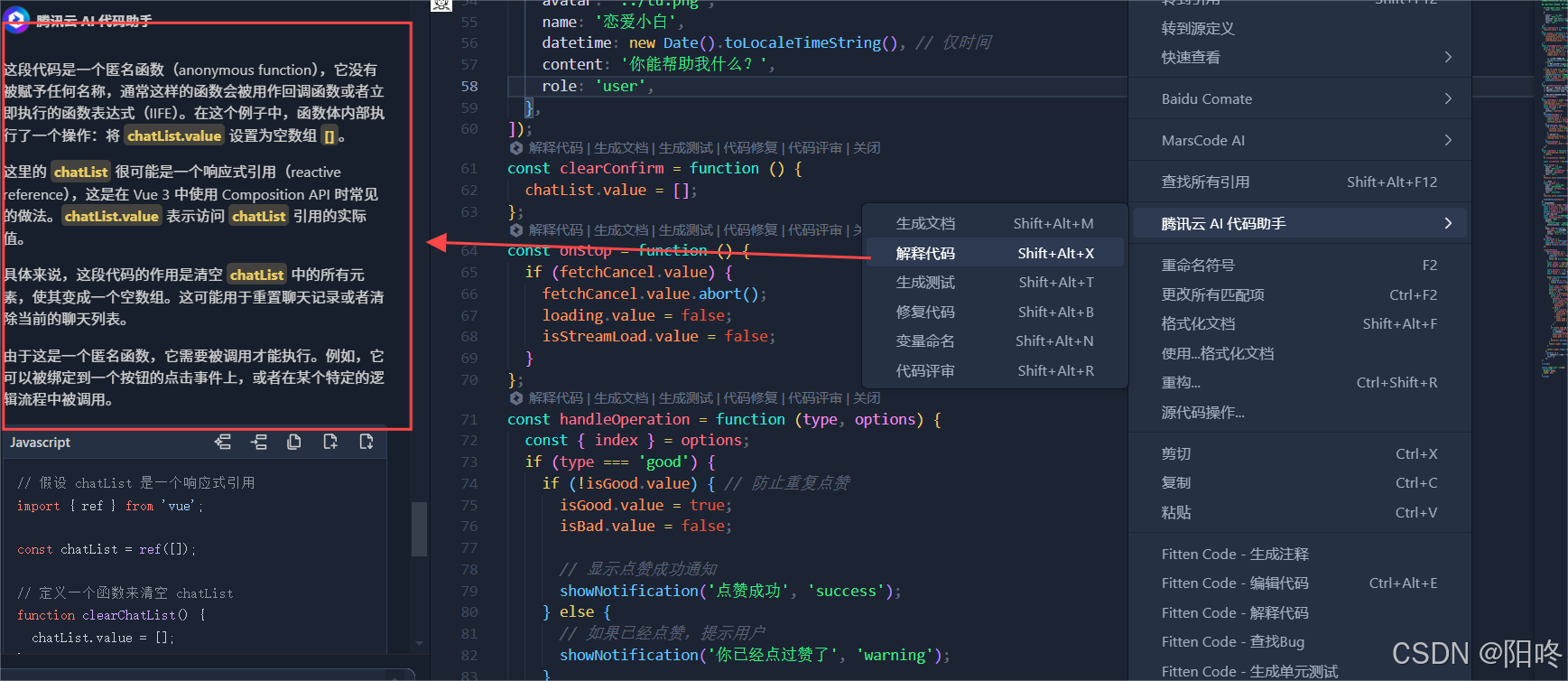The width and height of the screenshot is (1568, 681).
Task: Choose 重构... from the context menu
Action: pyautogui.click(x=1299, y=382)
